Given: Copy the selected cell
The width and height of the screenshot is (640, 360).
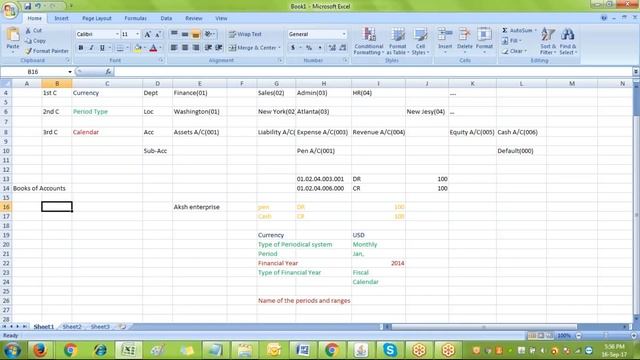Looking at the screenshot, I should click(35, 41).
